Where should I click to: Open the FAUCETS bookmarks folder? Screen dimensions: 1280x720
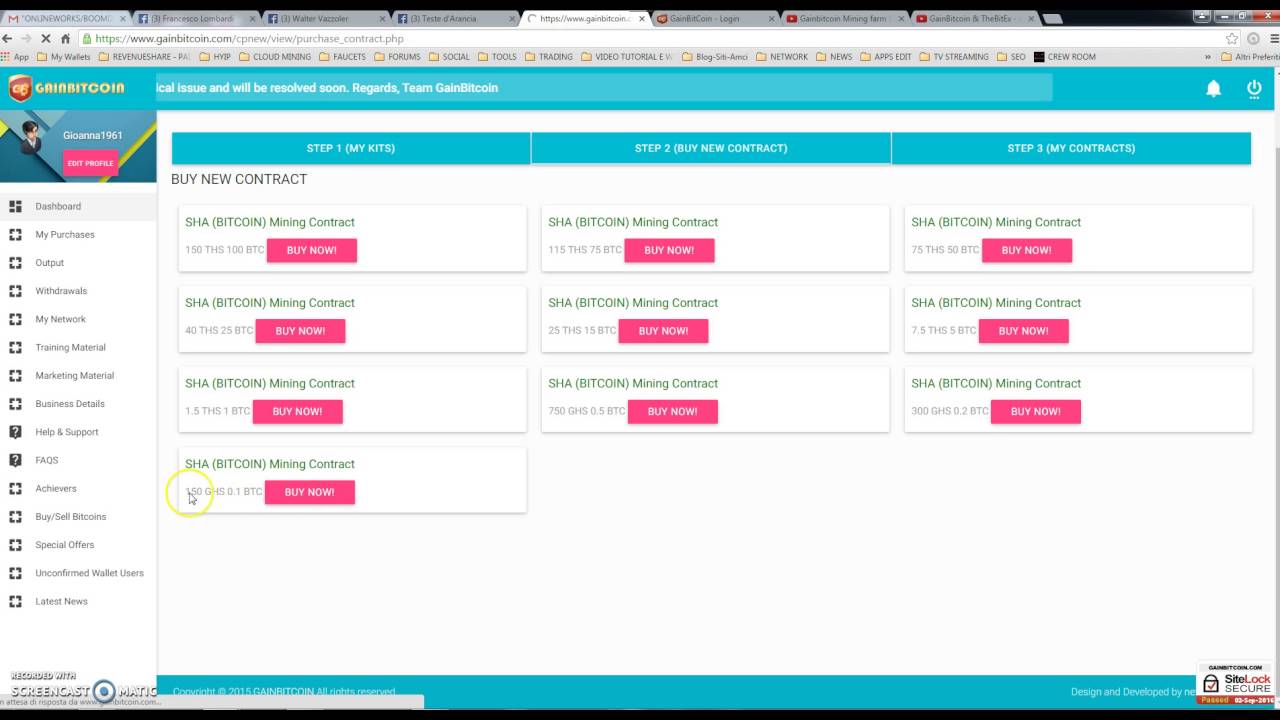[x=343, y=57]
